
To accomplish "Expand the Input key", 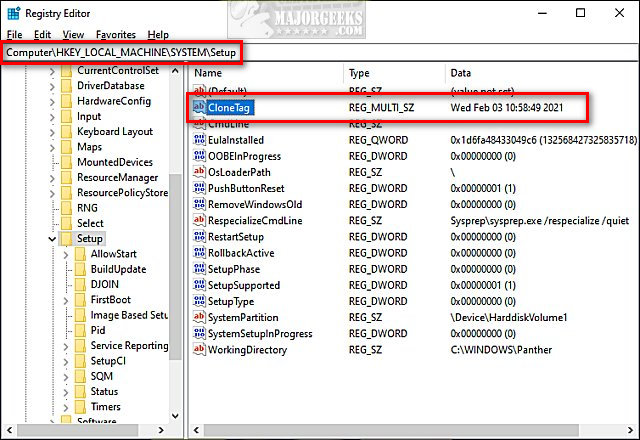I will 52,117.
